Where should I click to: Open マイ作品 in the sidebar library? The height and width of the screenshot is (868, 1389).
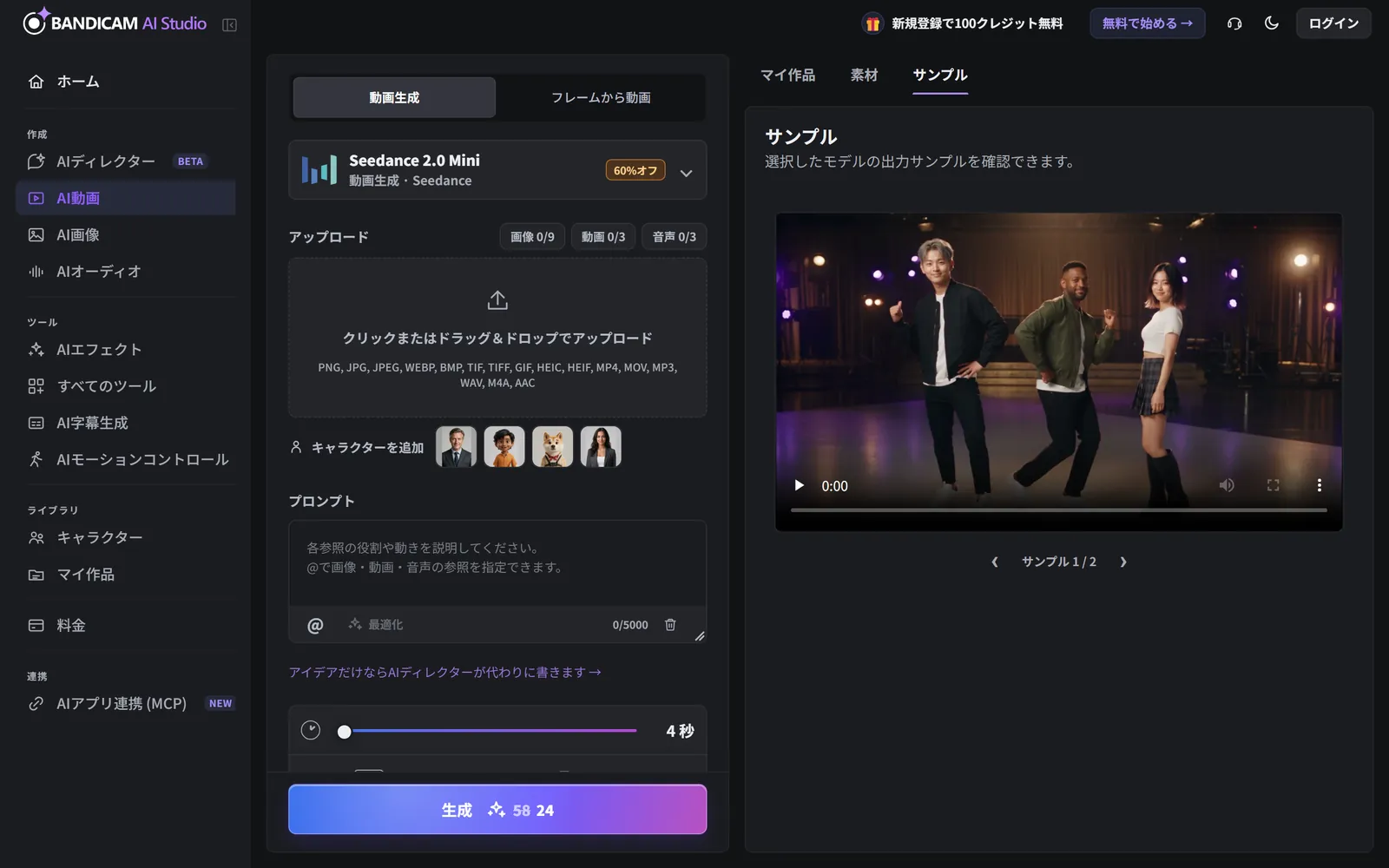tap(126, 574)
